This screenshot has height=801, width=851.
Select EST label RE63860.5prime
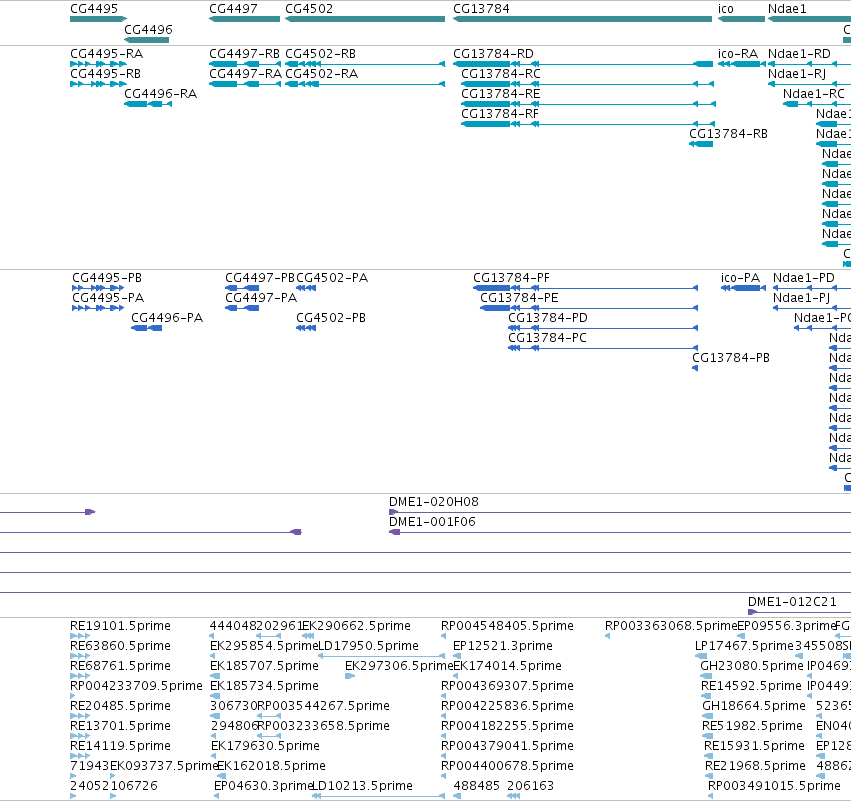pyautogui.click(x=120, y=646)
